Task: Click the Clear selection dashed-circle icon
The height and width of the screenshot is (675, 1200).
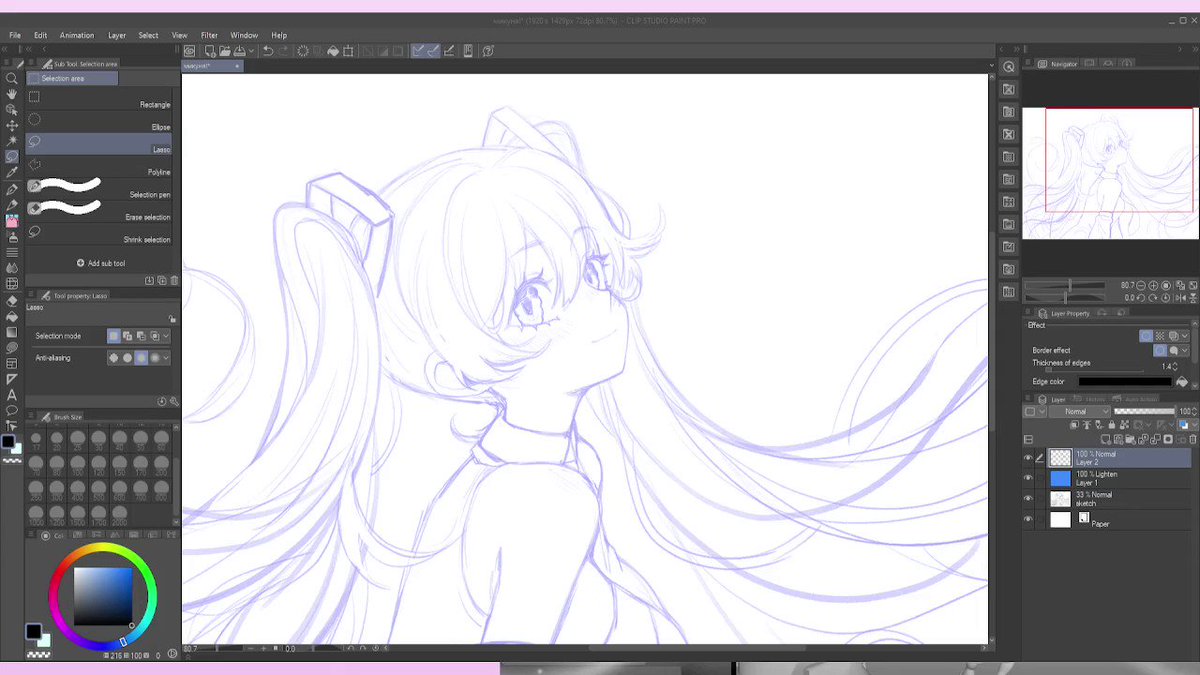Action: pyautogui.click(x=303, y=51)
